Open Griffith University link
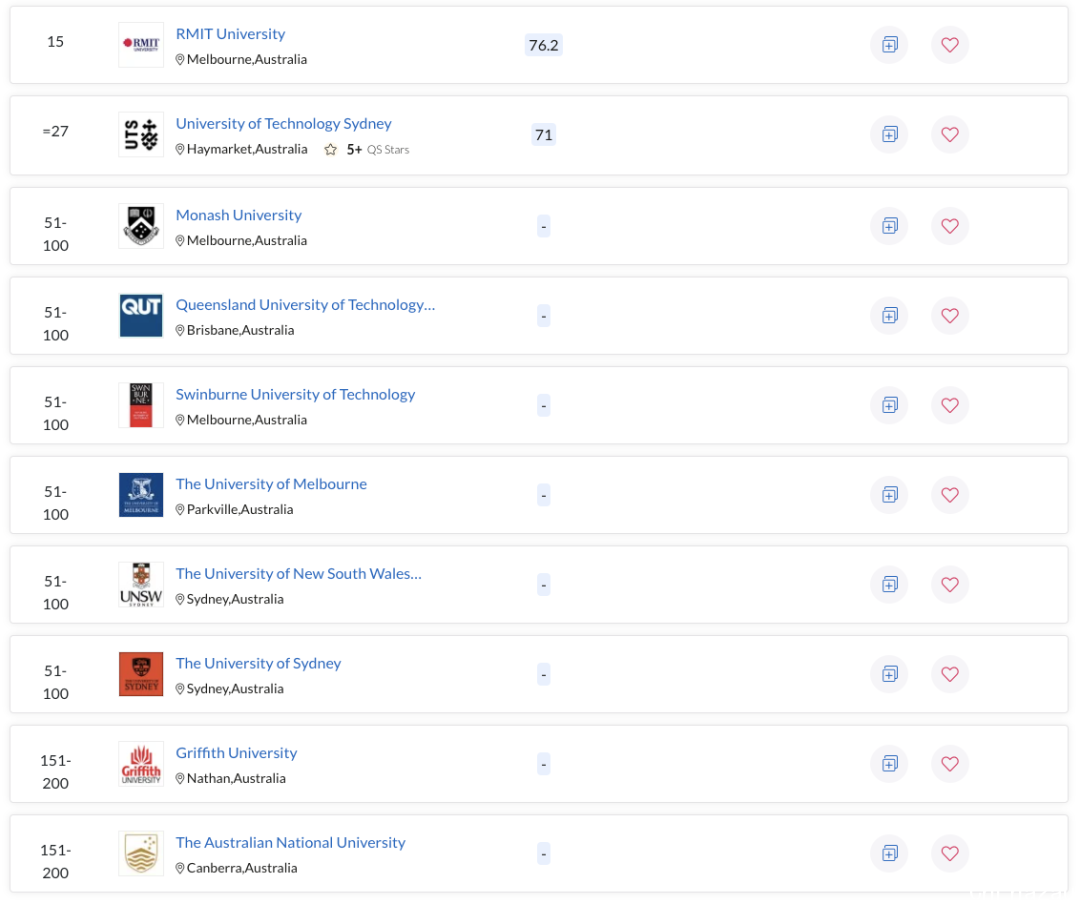This screenshot has height=904, width=1080. (236, 752)
